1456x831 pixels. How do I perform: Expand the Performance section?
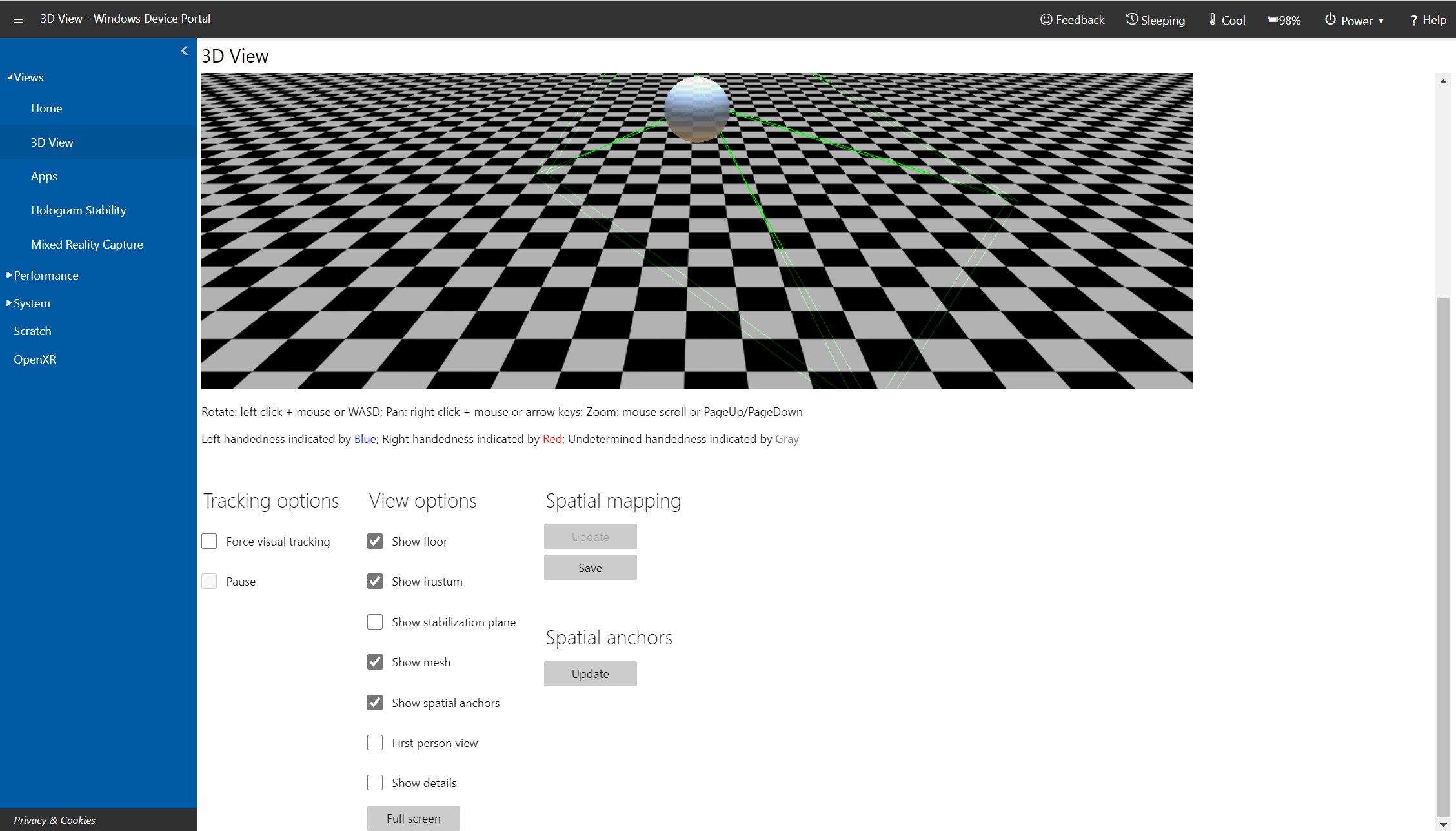pos(44,275)
